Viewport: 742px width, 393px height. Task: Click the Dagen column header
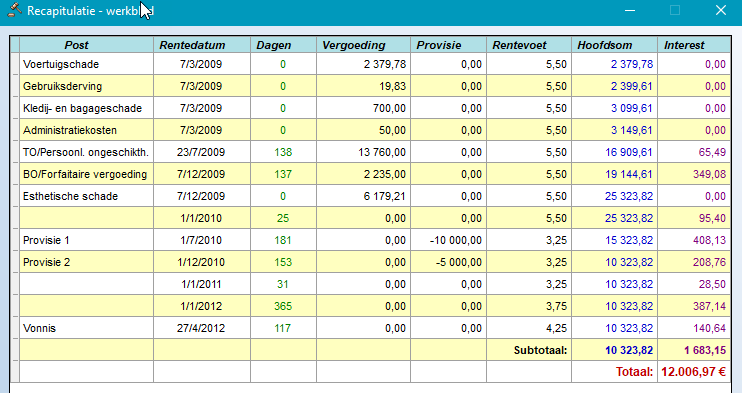283,45
